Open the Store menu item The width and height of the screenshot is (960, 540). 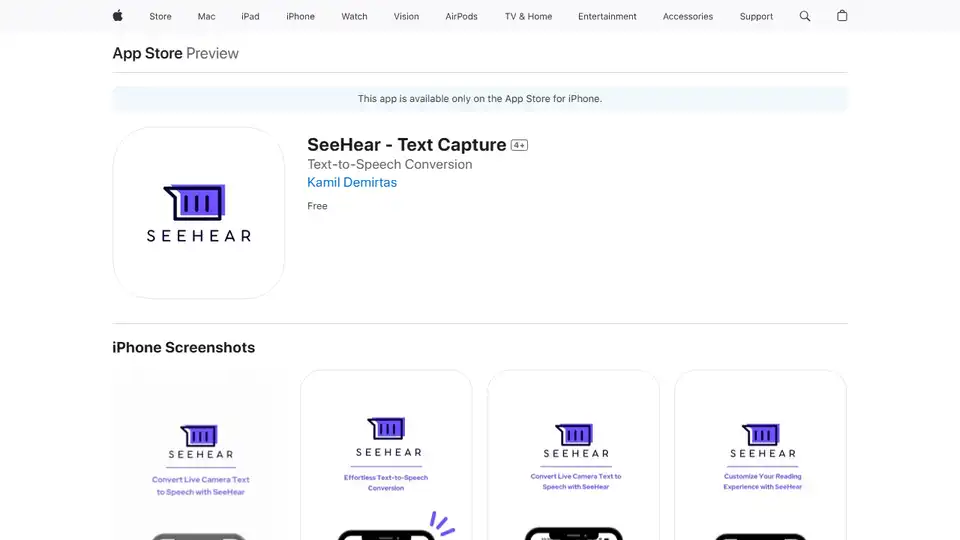point(160,16)
